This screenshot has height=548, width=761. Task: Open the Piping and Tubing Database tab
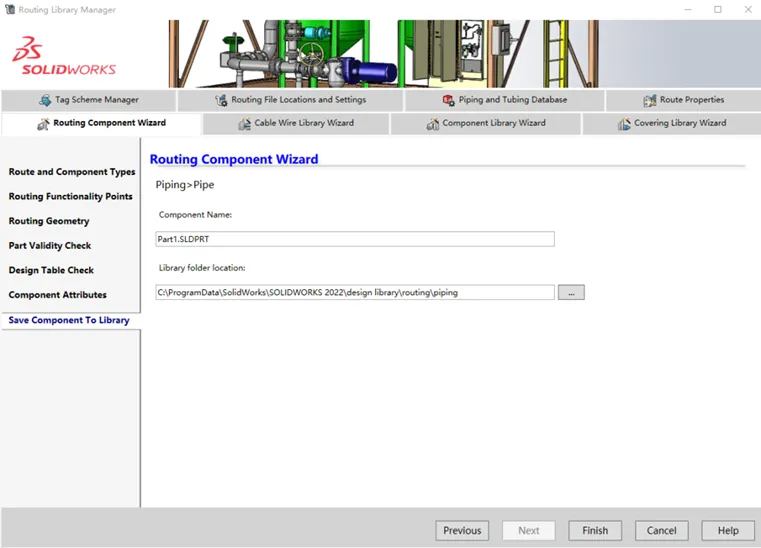click(x=505, y=100)
